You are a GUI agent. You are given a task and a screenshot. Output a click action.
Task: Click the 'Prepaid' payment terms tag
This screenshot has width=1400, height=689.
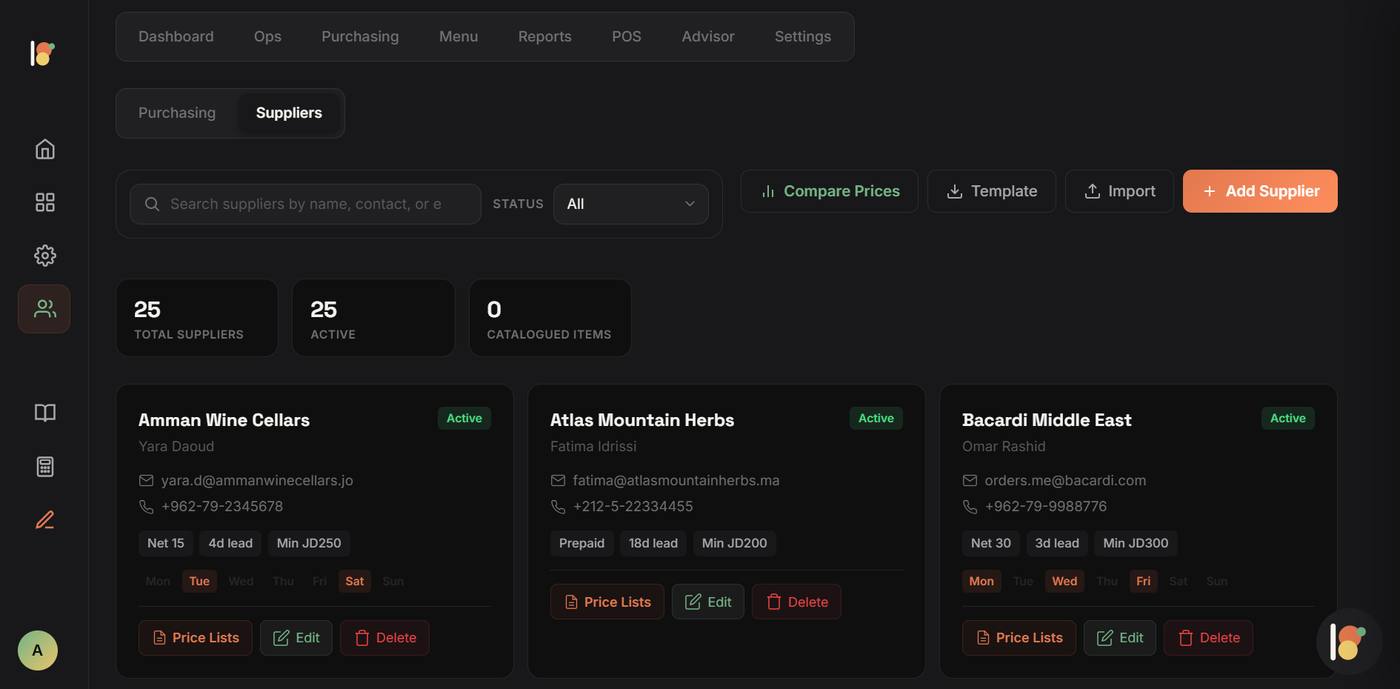coord(582,544)
